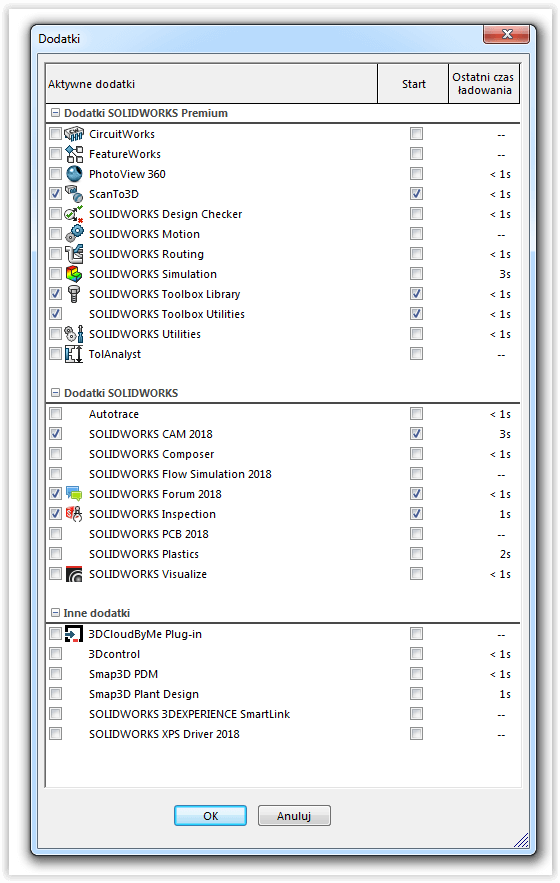Collapse the Inne dodatki group
This screenshot has height=883, width=560.
[55, 612]
